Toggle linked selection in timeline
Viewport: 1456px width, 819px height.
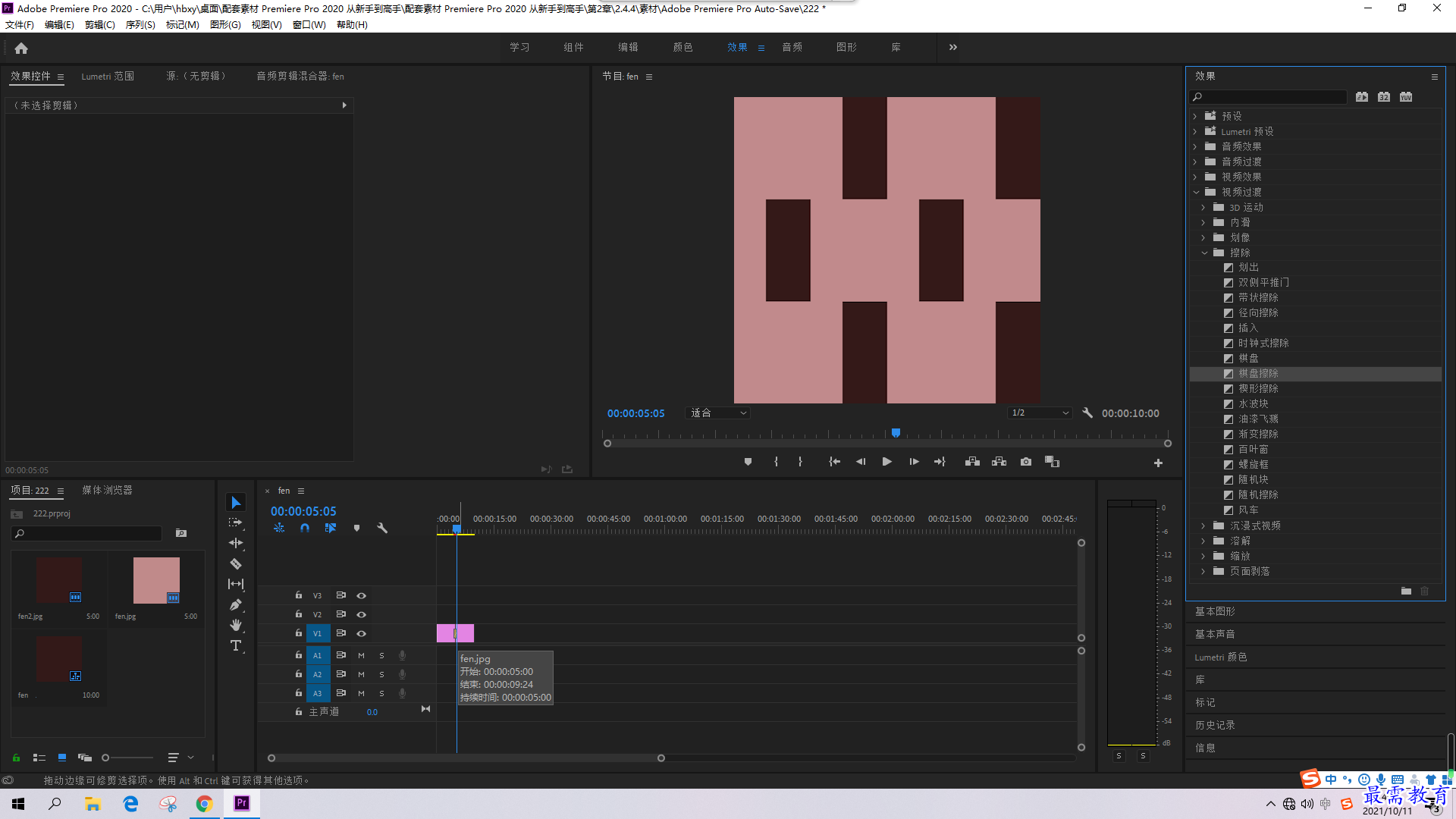(331, 528)
